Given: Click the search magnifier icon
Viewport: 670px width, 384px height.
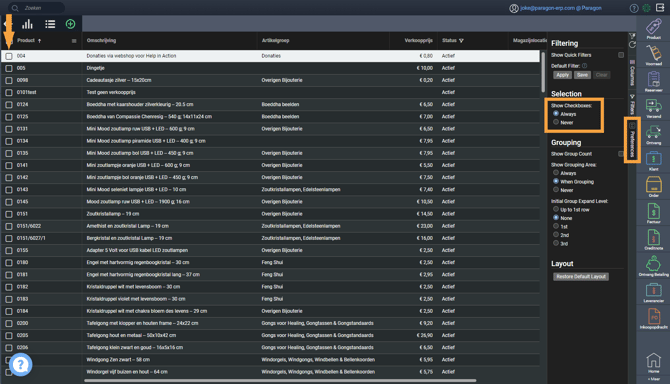Looking at the screenshot, I should coord(15,8).
